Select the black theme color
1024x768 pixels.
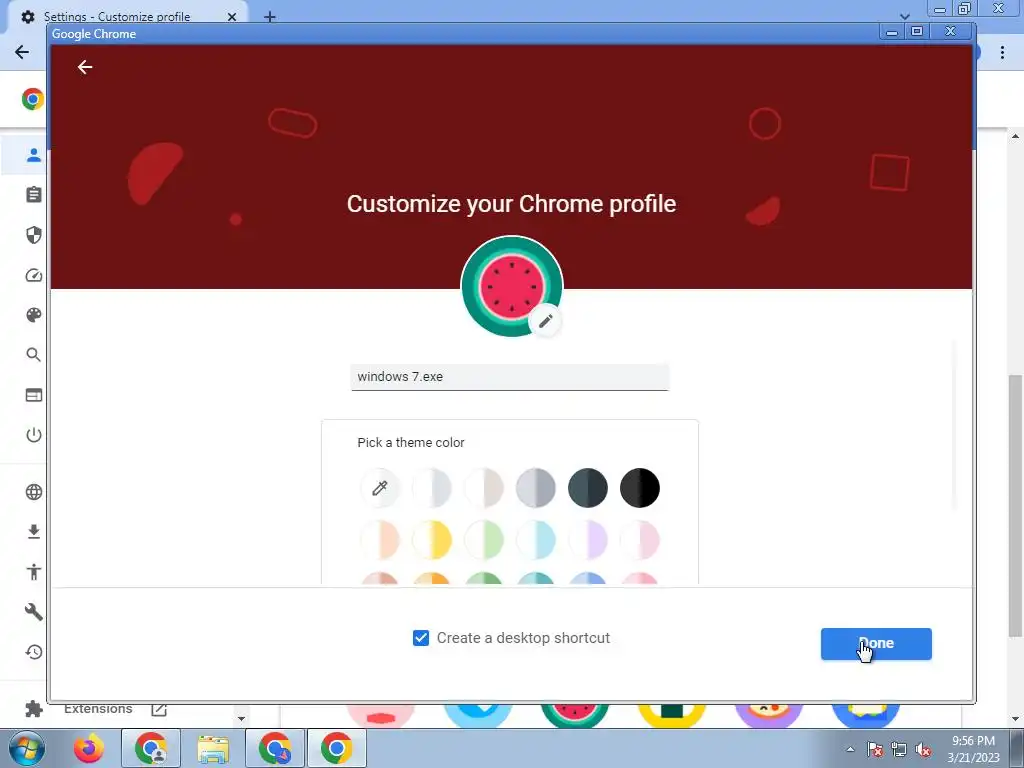[x=640, y=488]
